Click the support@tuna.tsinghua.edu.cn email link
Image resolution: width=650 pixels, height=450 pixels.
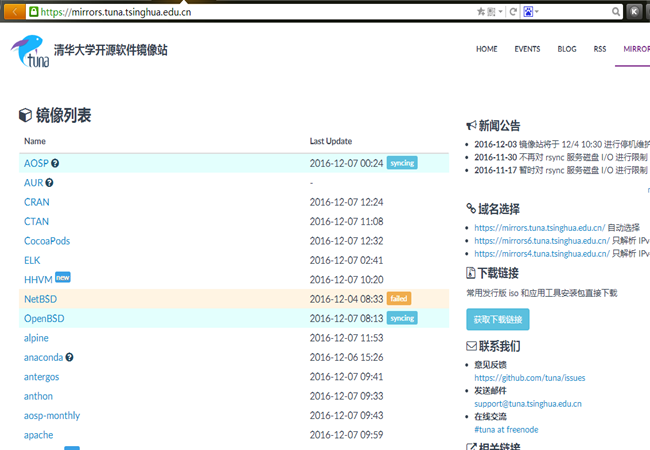pyautogui.click(x=528, y=404)
